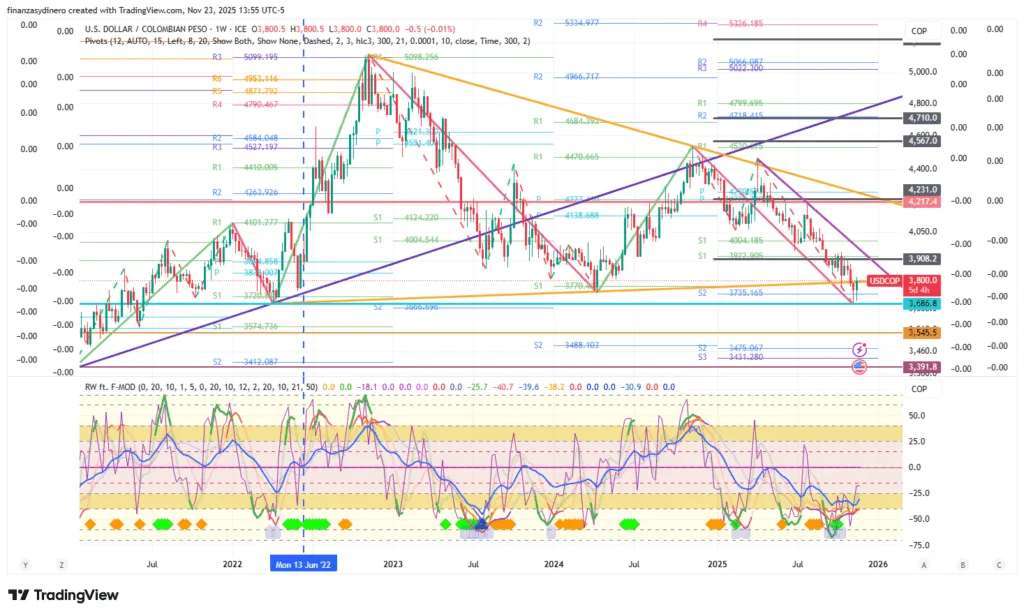Click the US flag economic event icon
The image size is (1024, 616).
pos(859,367)
